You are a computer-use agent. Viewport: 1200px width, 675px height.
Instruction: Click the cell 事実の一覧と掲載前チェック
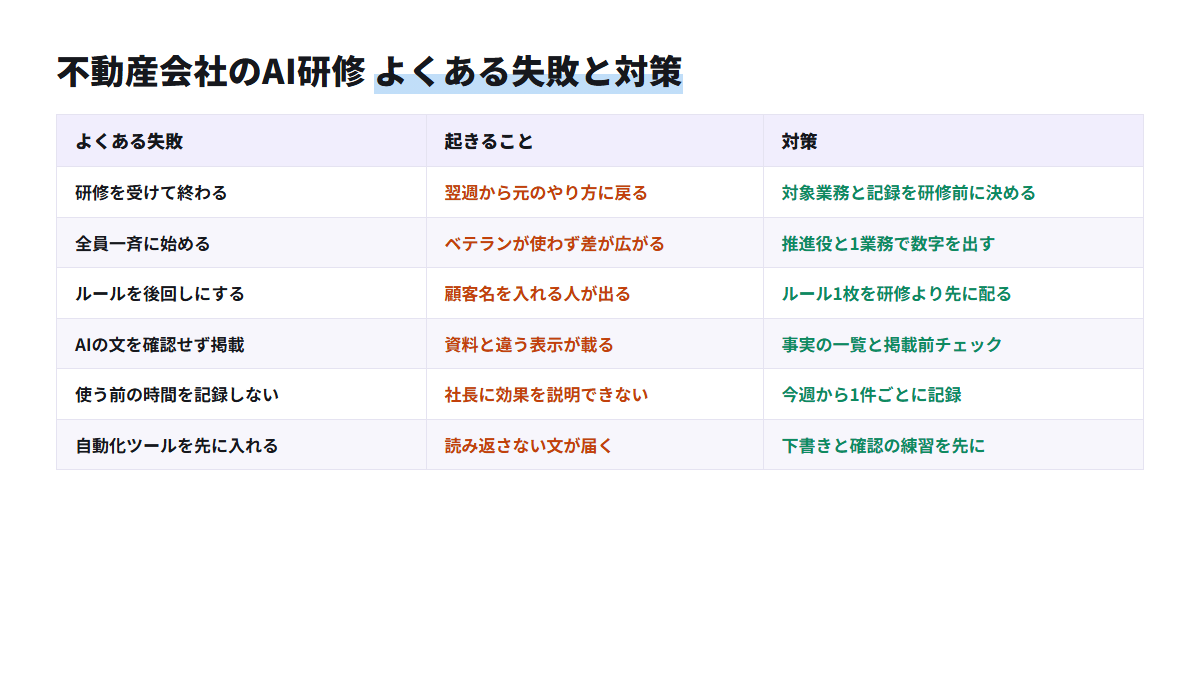pos(953,344)
